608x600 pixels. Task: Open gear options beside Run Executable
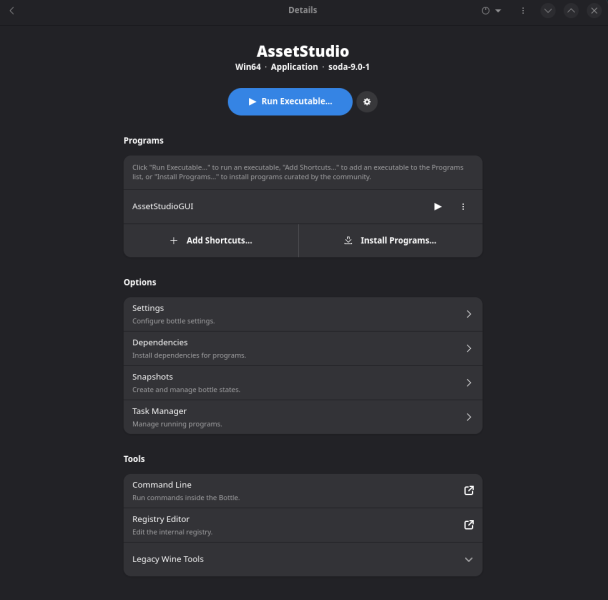click(x=367, y=102)
